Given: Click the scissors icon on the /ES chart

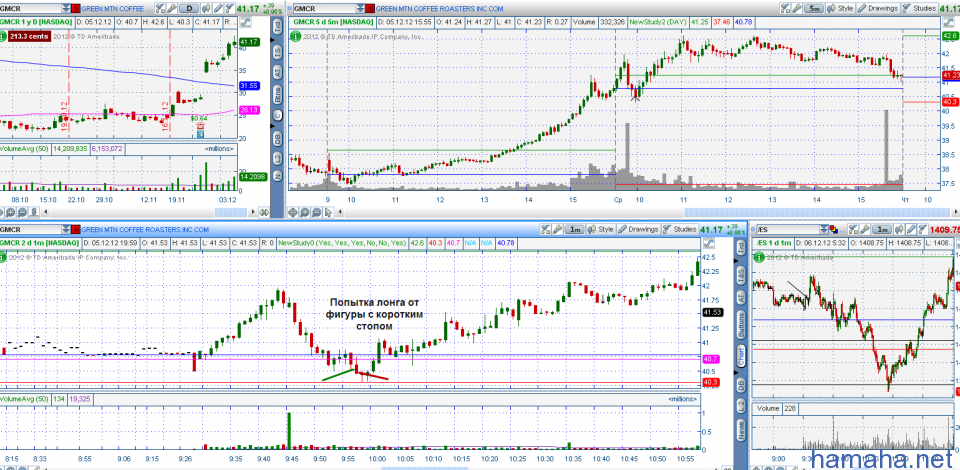Looking at the screenshot, I should point(853,229).
